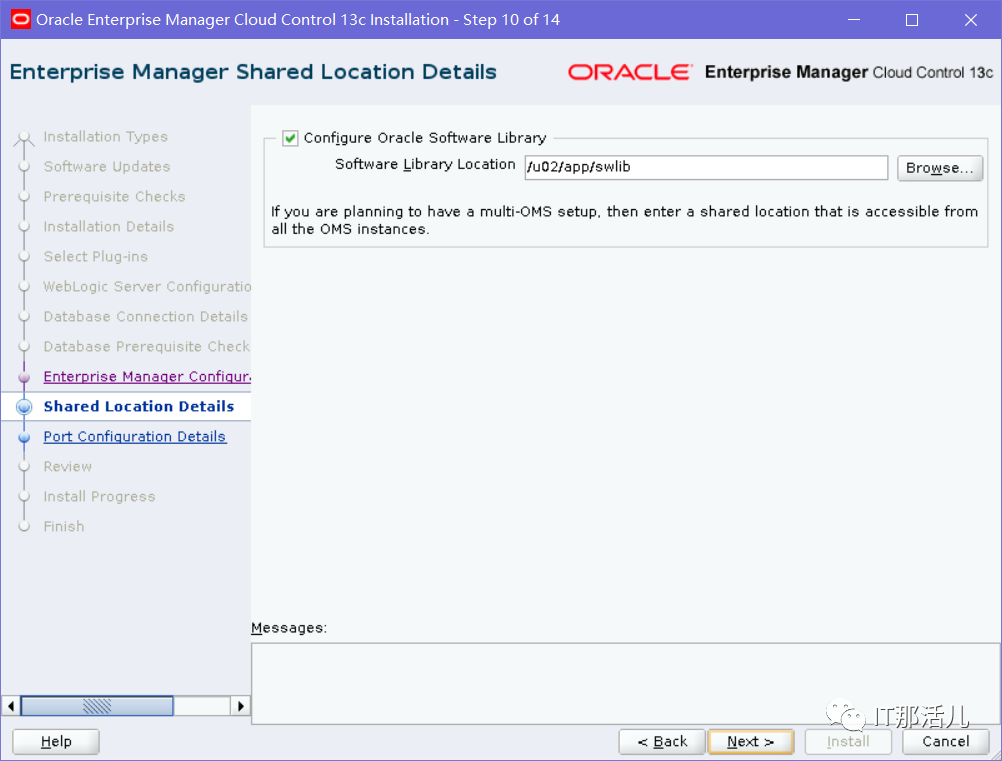This screenshot has width=1002, height=761.
Task: Click the multi-OMS setup information text
Action: (624, 220)
